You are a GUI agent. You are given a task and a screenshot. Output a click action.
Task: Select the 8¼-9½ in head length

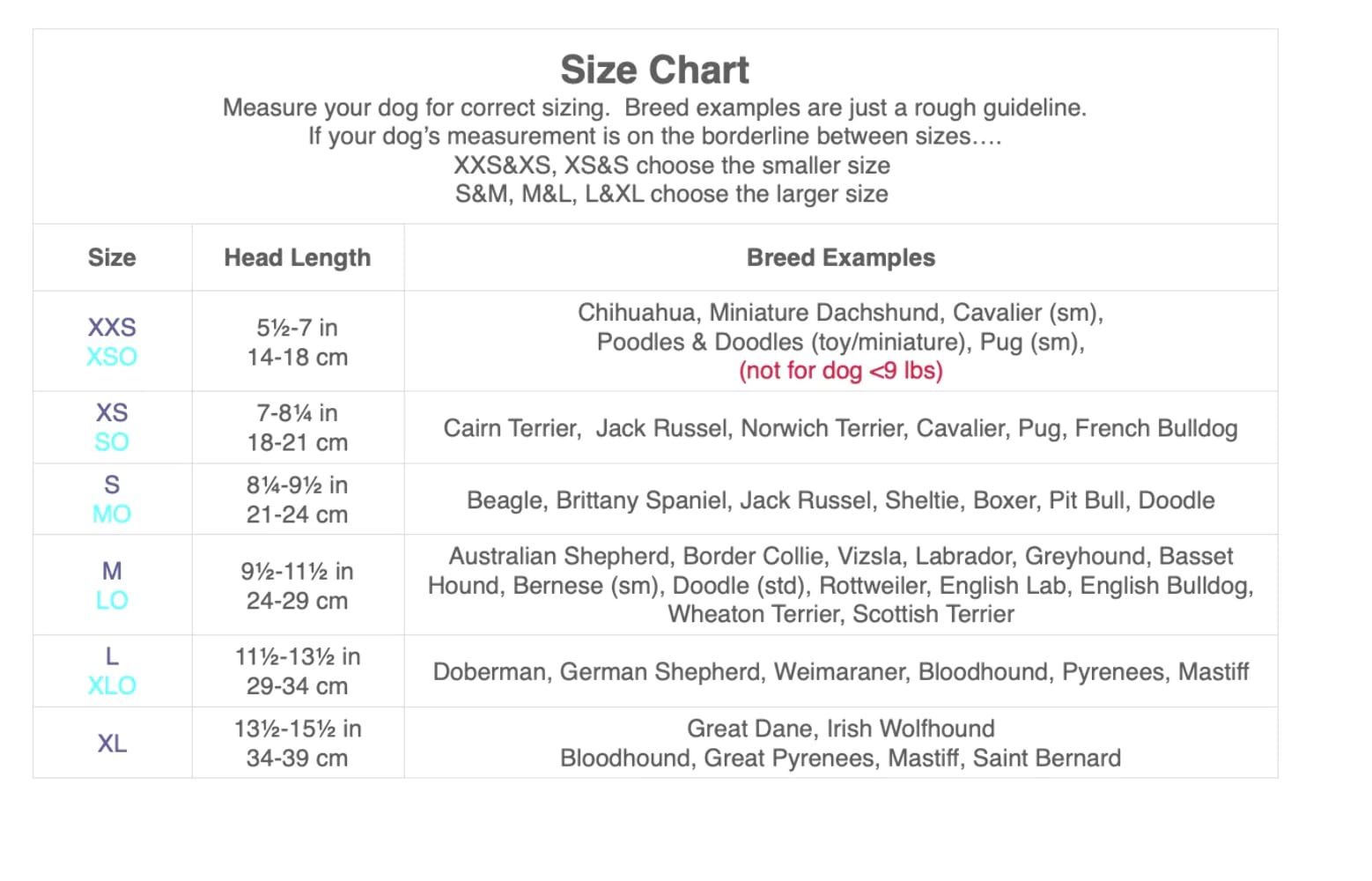297,485
